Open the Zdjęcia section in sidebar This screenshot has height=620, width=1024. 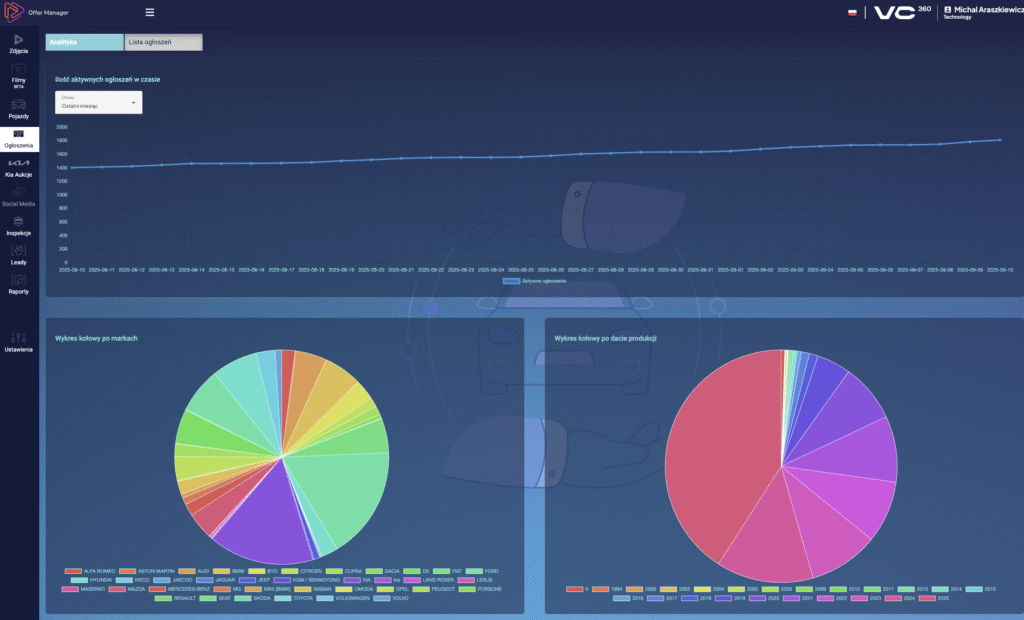(x=19, y=41)
